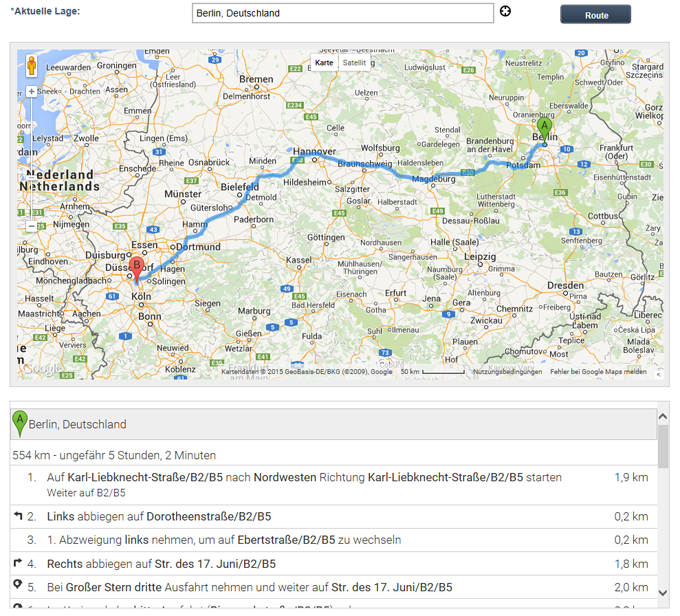Select step 4 Rechts abbiegen Str. des 17. Juni
Screen dimensions: 680x616
[333, 564]
